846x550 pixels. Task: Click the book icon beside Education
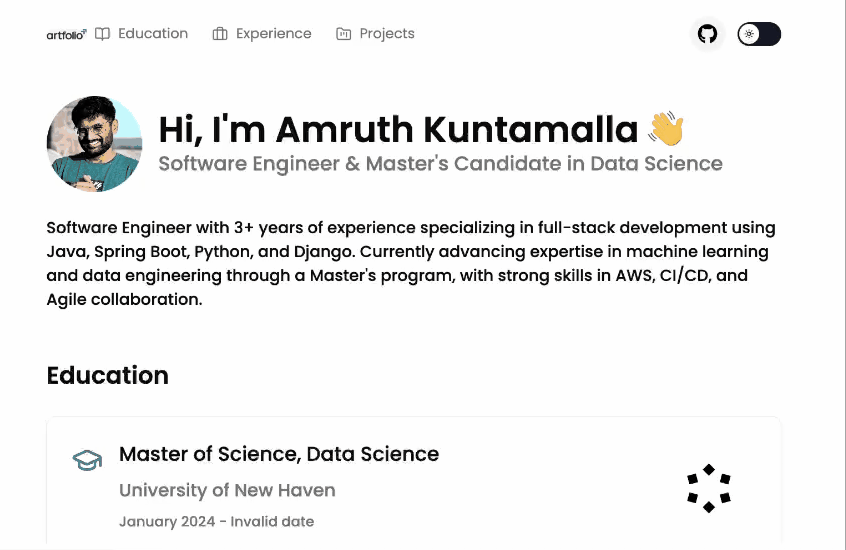click(102, 34)
